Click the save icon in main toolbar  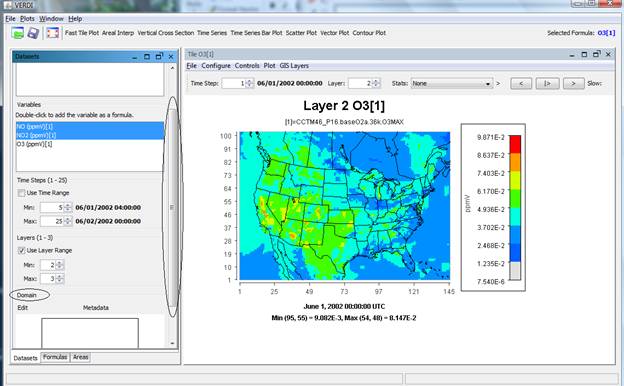pos(33,33)
